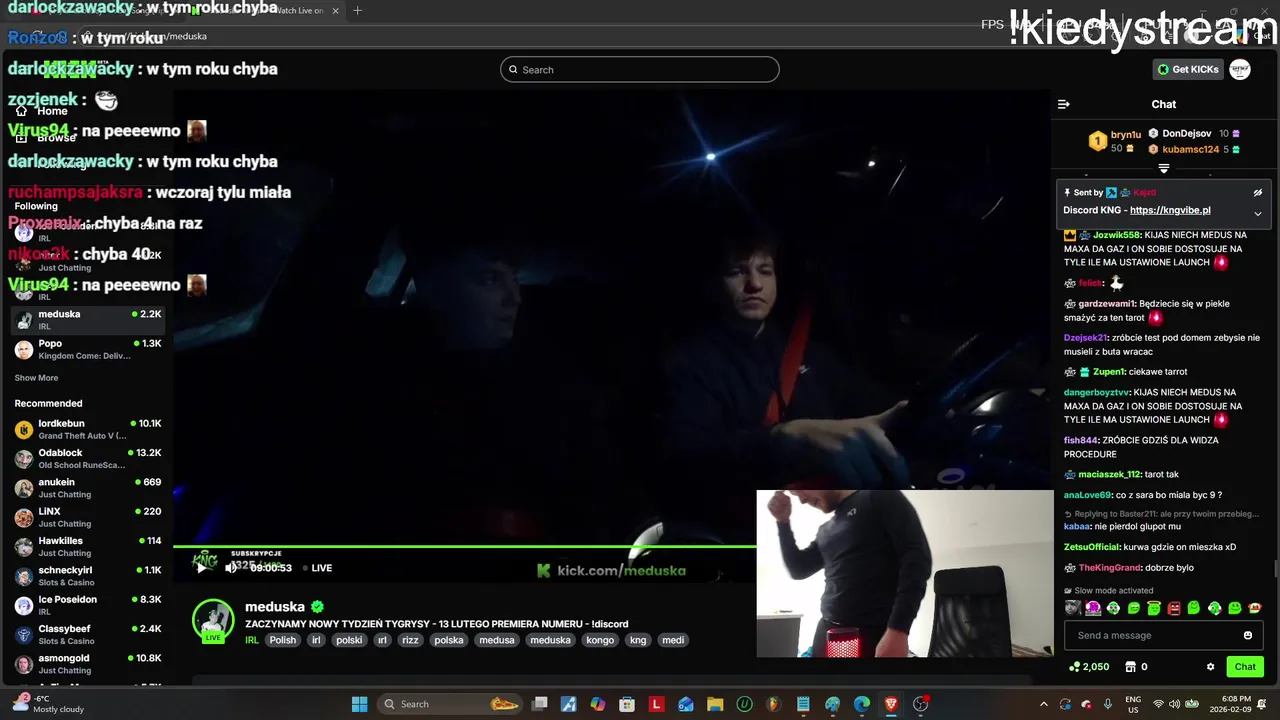
Task: Open Jozwik558's chat username
Action: tap(1116, 235)
